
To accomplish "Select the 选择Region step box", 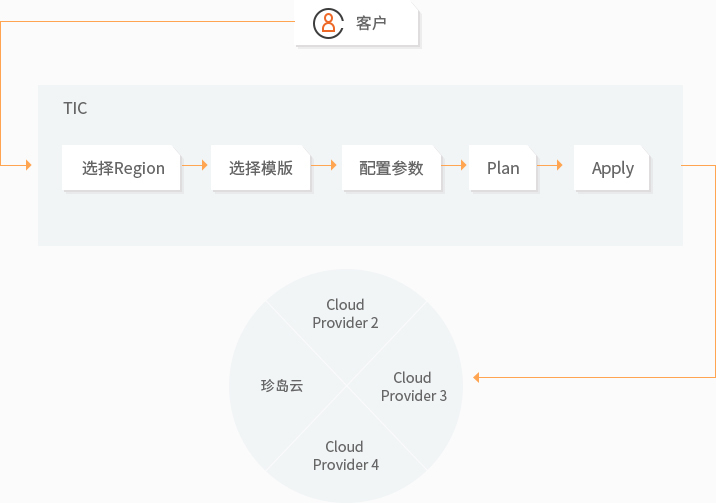I will click(x=122, y=168).
